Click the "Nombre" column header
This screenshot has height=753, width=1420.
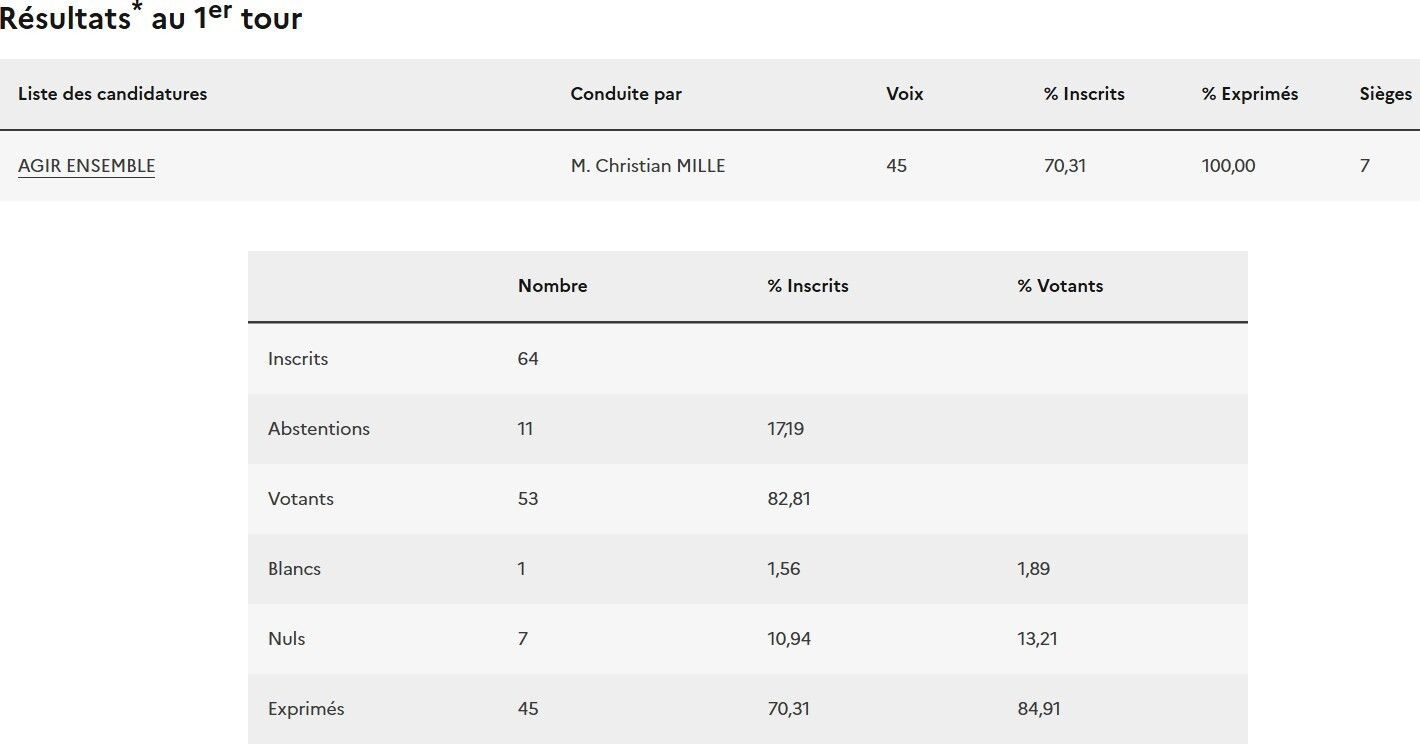[x=552, y=286]
